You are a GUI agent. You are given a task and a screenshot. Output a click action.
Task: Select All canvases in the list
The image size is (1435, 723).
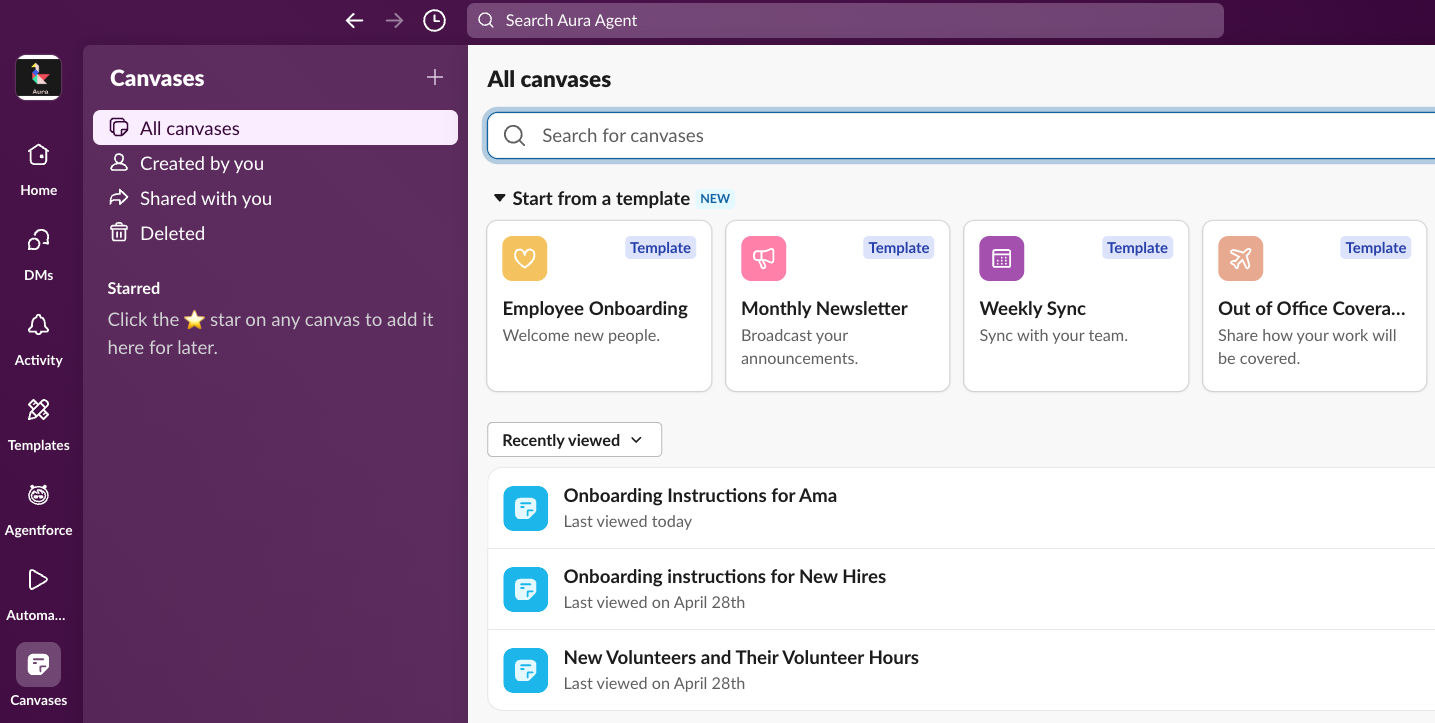click(275, 128)
